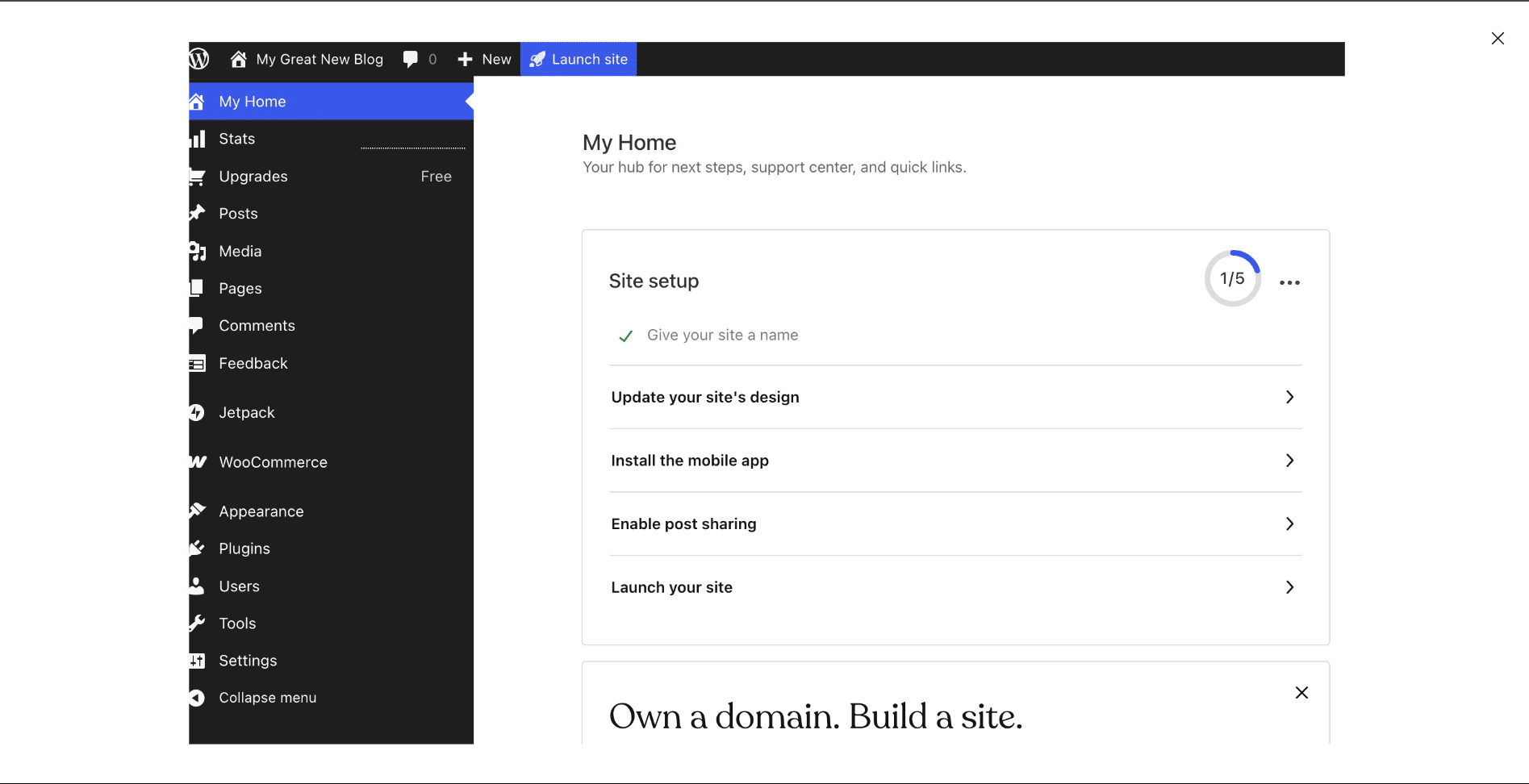Screen dimensions: 1529x784
Task: Expand the Install the mobile app chevron
Action: coord(1289,461)
